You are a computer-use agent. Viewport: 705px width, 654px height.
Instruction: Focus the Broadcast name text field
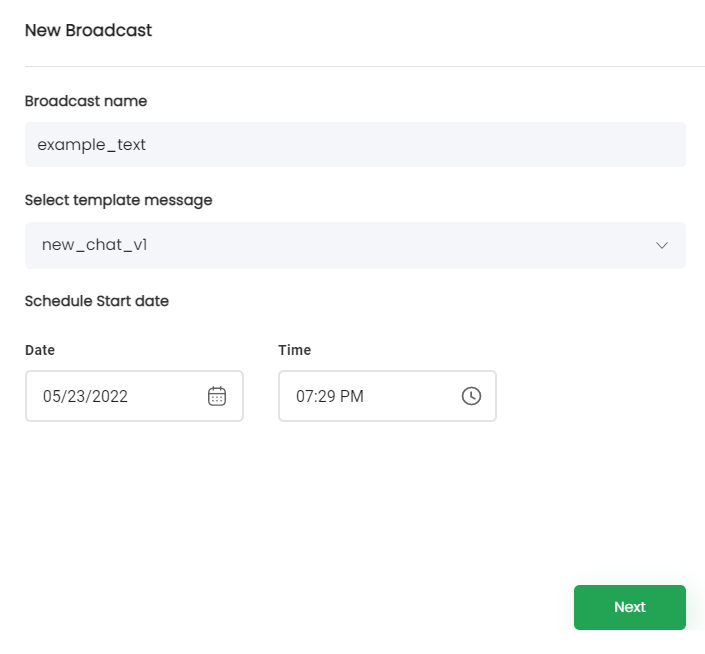(x=355, y=144)
